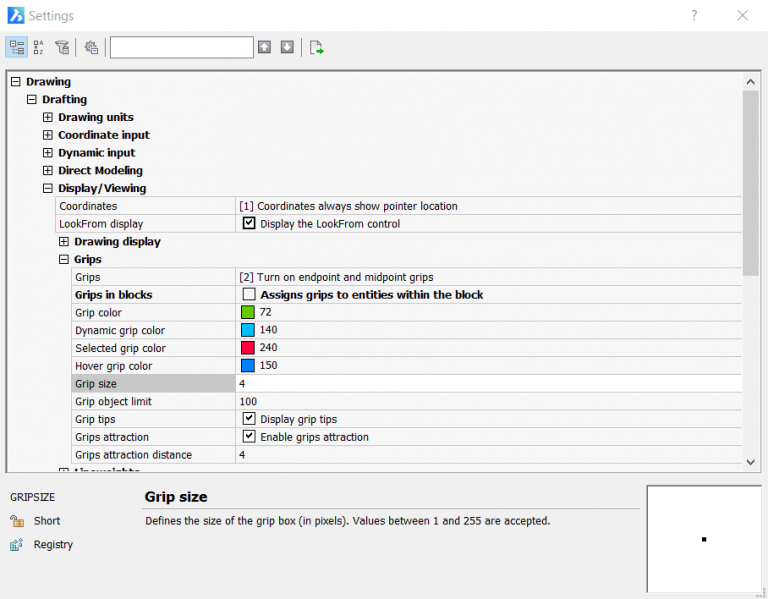Click the export settings icon
This screenshot has height=599, width=768.
click(x=316, y=48)
